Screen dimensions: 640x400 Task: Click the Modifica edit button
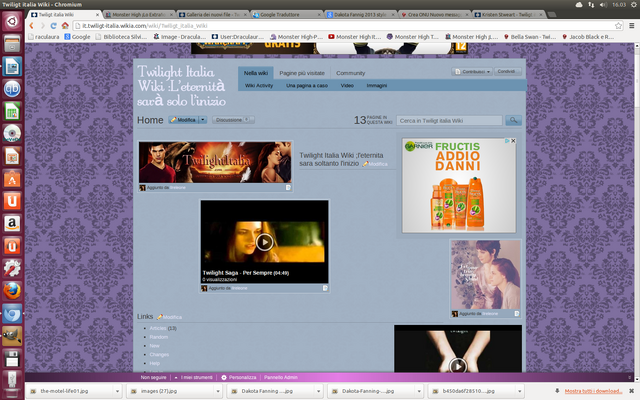click(183, 120)
